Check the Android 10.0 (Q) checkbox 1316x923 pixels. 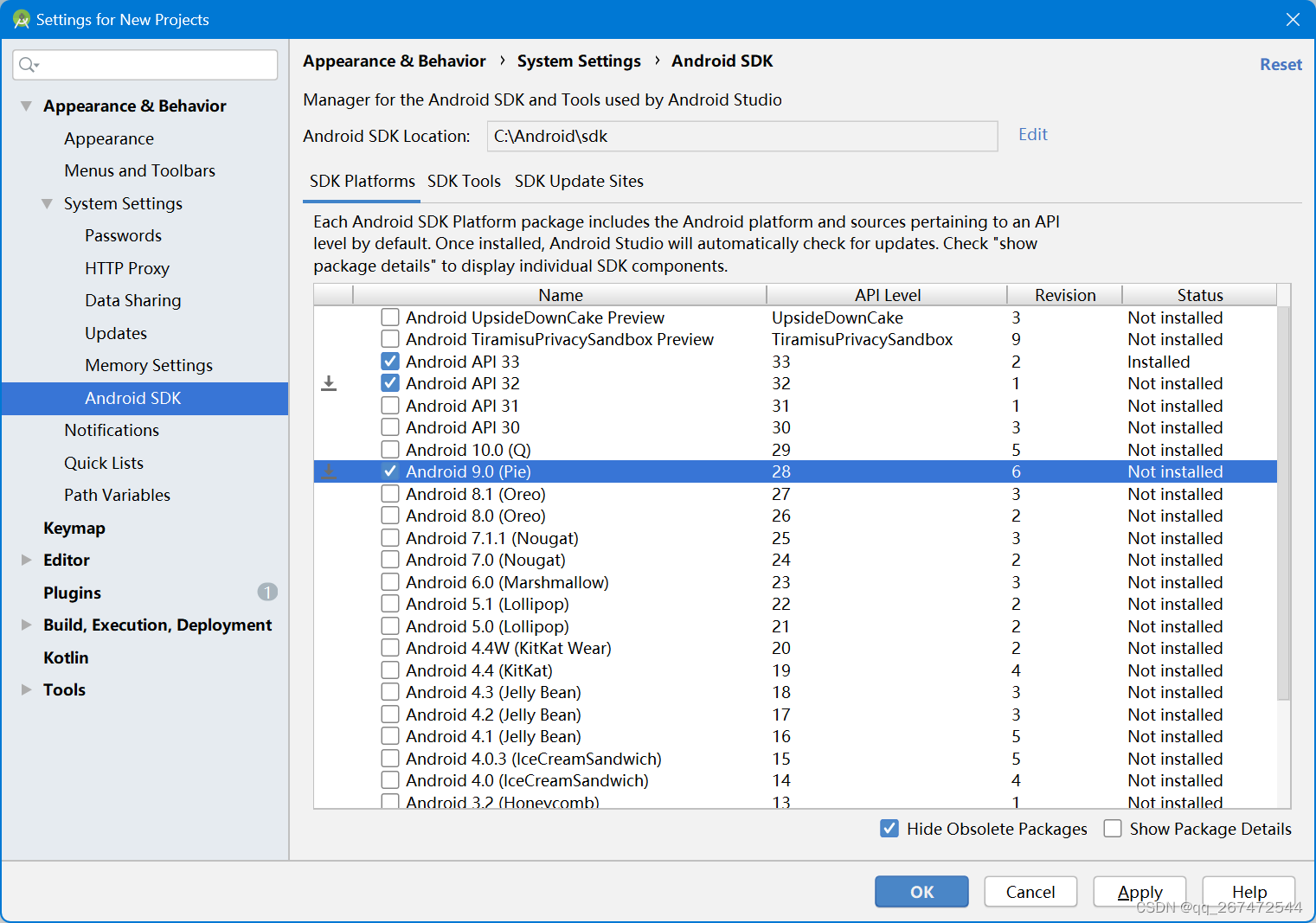[x=390, y=450]
